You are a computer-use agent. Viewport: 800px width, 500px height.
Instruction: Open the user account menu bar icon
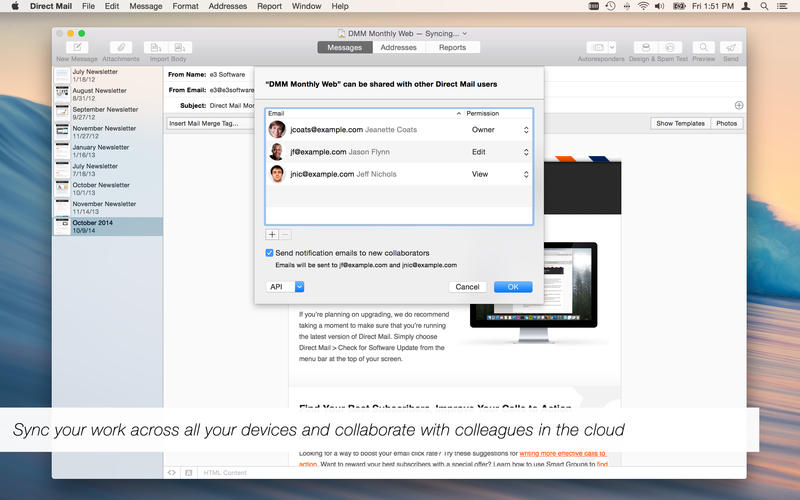tap(746, 6)
